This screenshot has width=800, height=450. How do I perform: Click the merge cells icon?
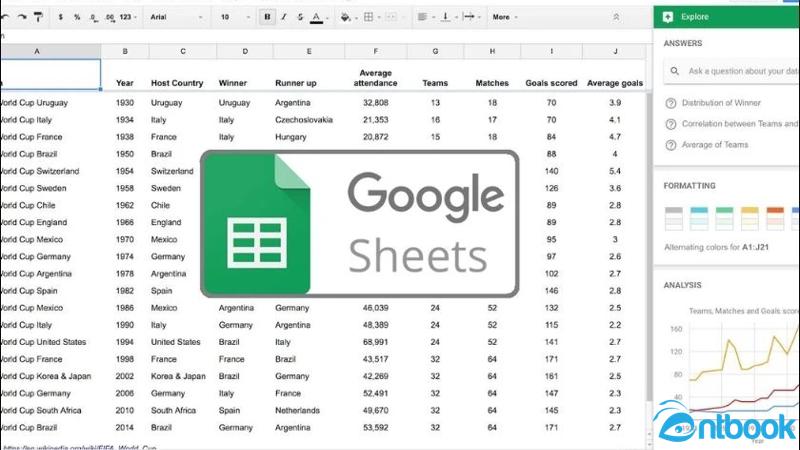393,17
